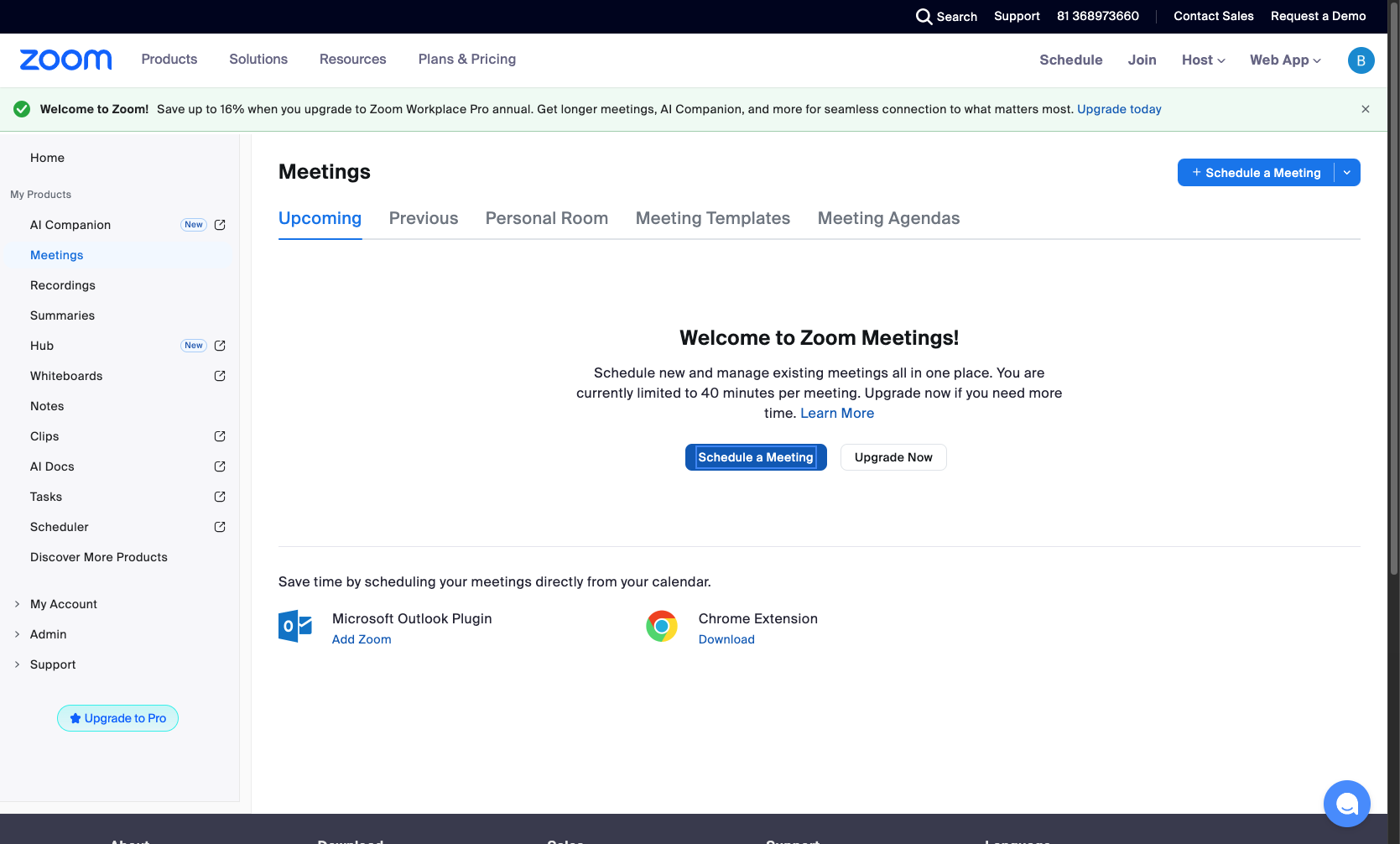Expand the Support sidebar section
The width and height of the screenshot is (1400, 844).
click(17, 664)
